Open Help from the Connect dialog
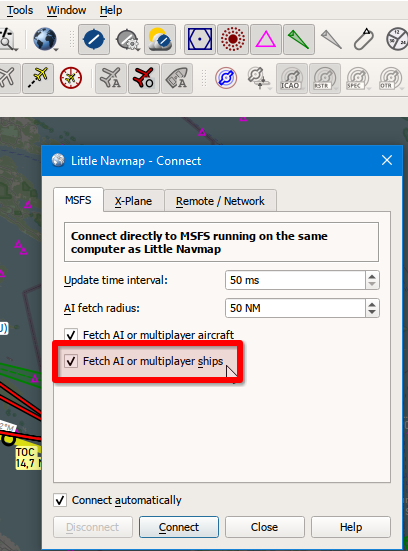 click(351, 527)
